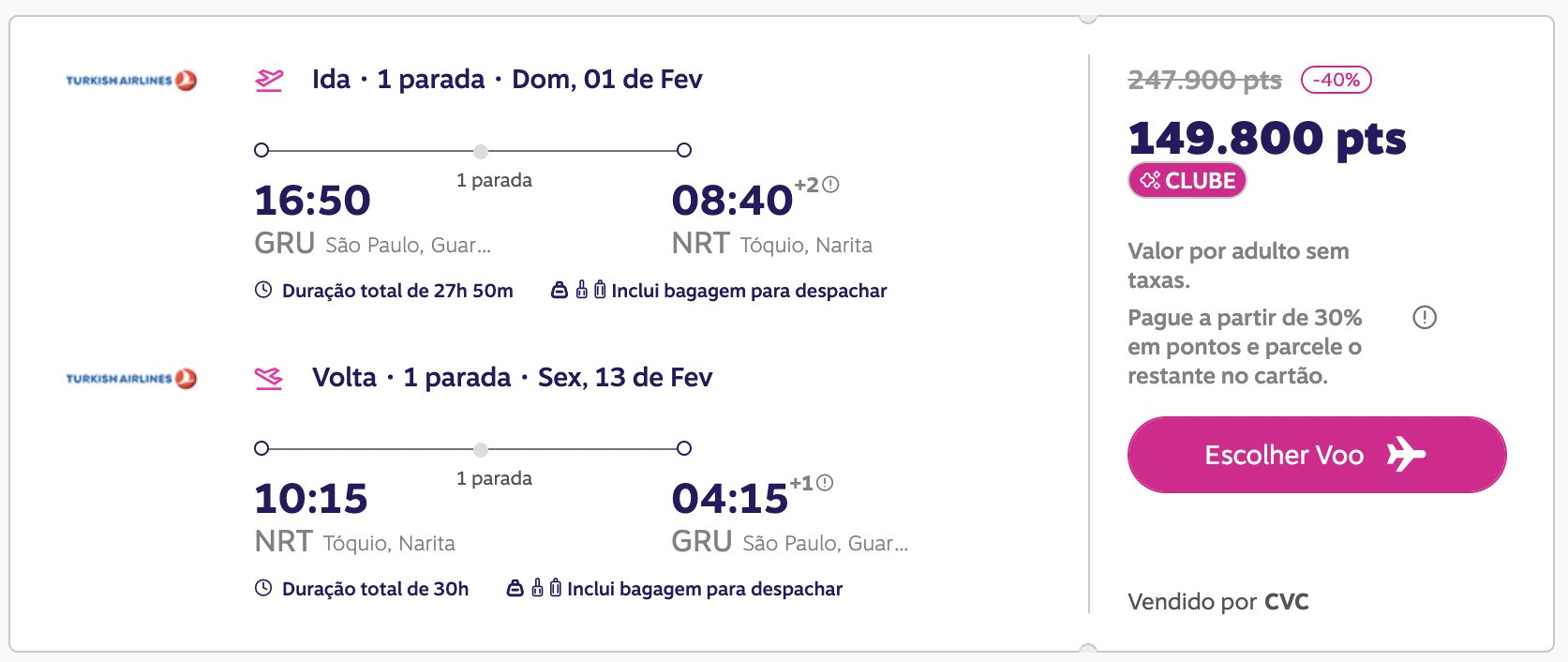1568x662 pixels.
Task: Click baggage icons on outbound flight
Action: (x=578, y=290)
